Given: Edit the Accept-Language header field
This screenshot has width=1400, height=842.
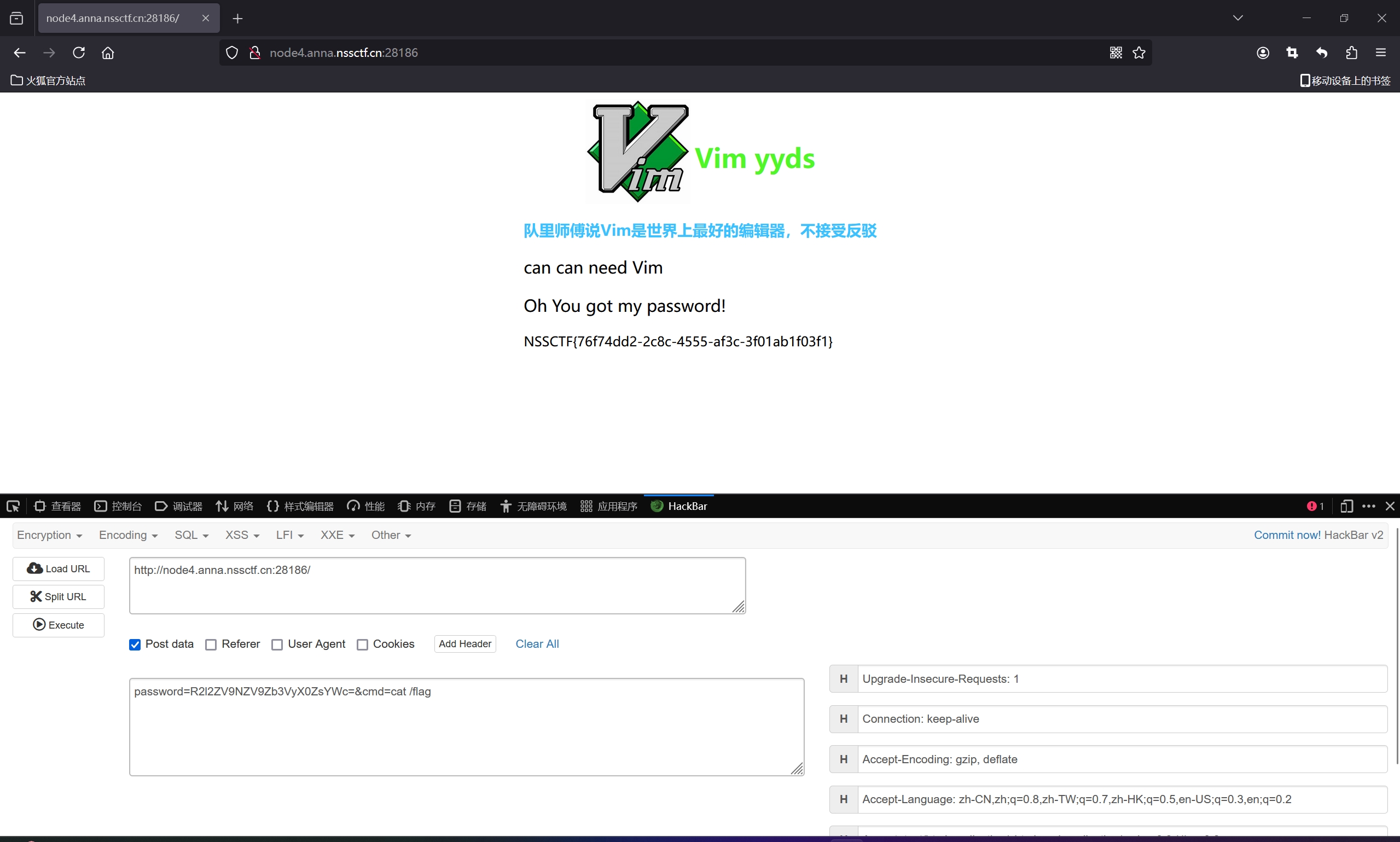Looking at the screenshot, I should [1122, 799].
